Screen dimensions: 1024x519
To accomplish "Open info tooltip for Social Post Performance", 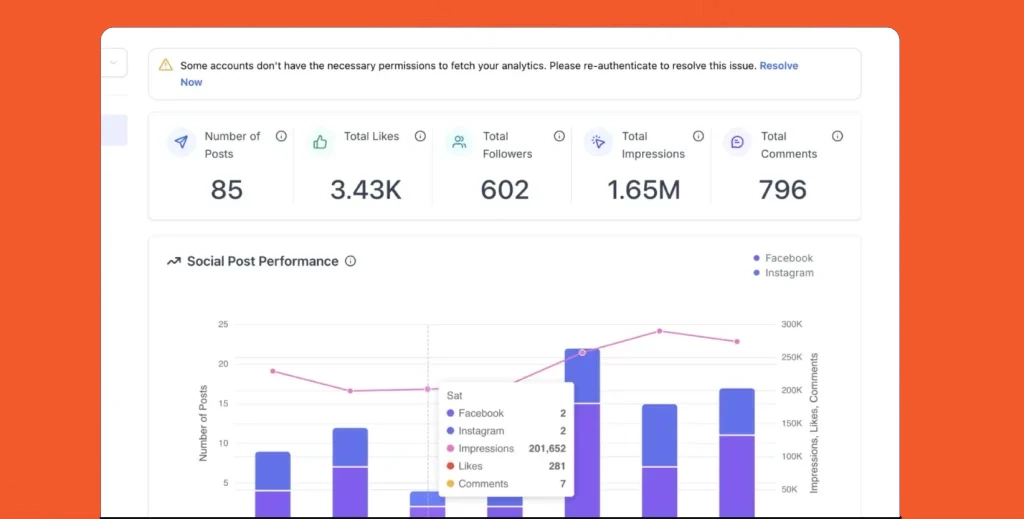I will pyautogui.click(x=350, y=261).
